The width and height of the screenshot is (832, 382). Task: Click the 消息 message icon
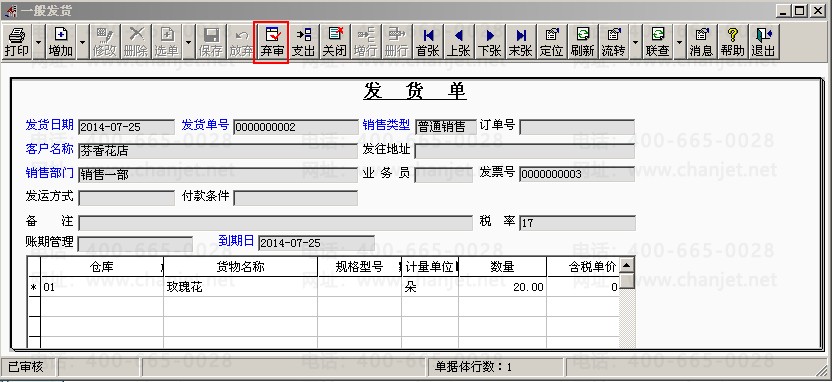tap(701, 41)
